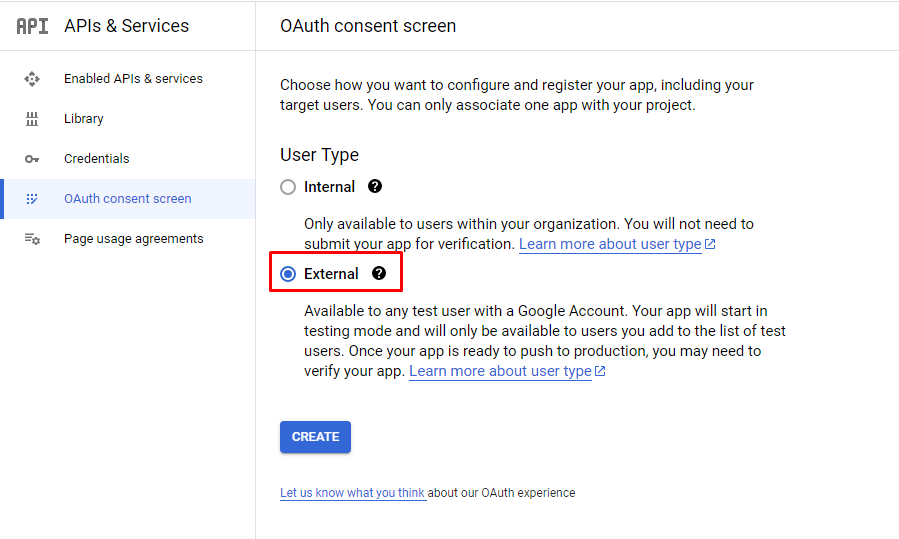
Task: Open Page usage agreements sidebar item
Action: click(128, 239)
